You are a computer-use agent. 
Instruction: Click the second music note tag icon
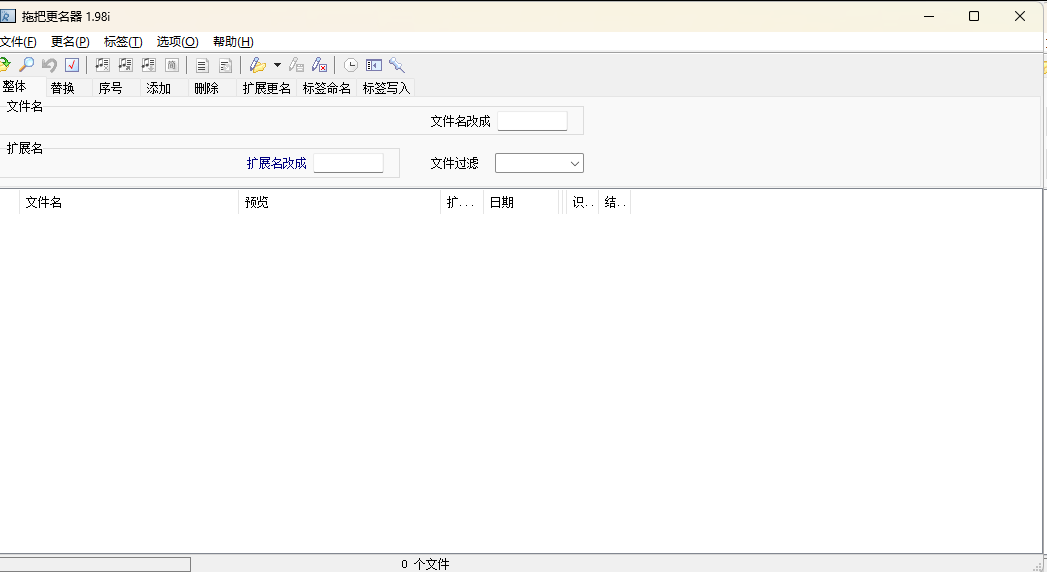pyautogui.click(x=126, y=65)
